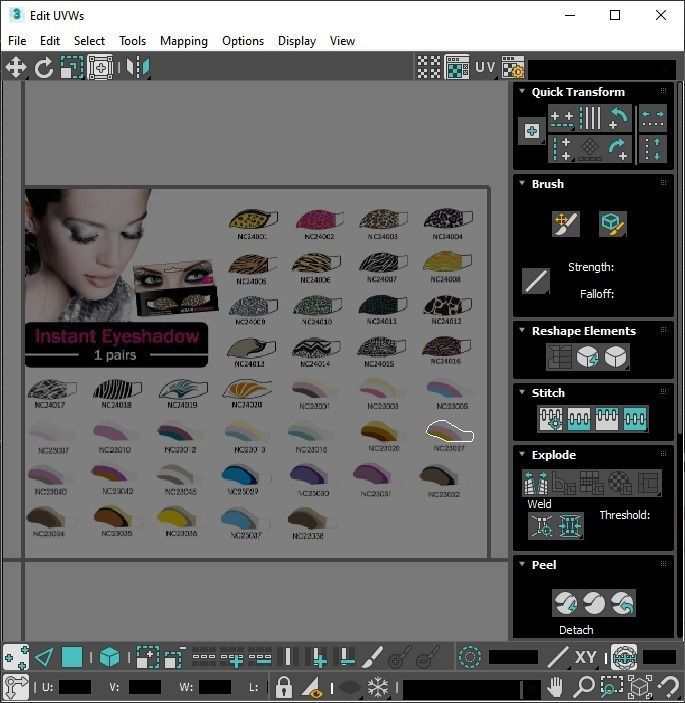
Task: Open the UV coordinates dropdown
Action: point(485,67)
